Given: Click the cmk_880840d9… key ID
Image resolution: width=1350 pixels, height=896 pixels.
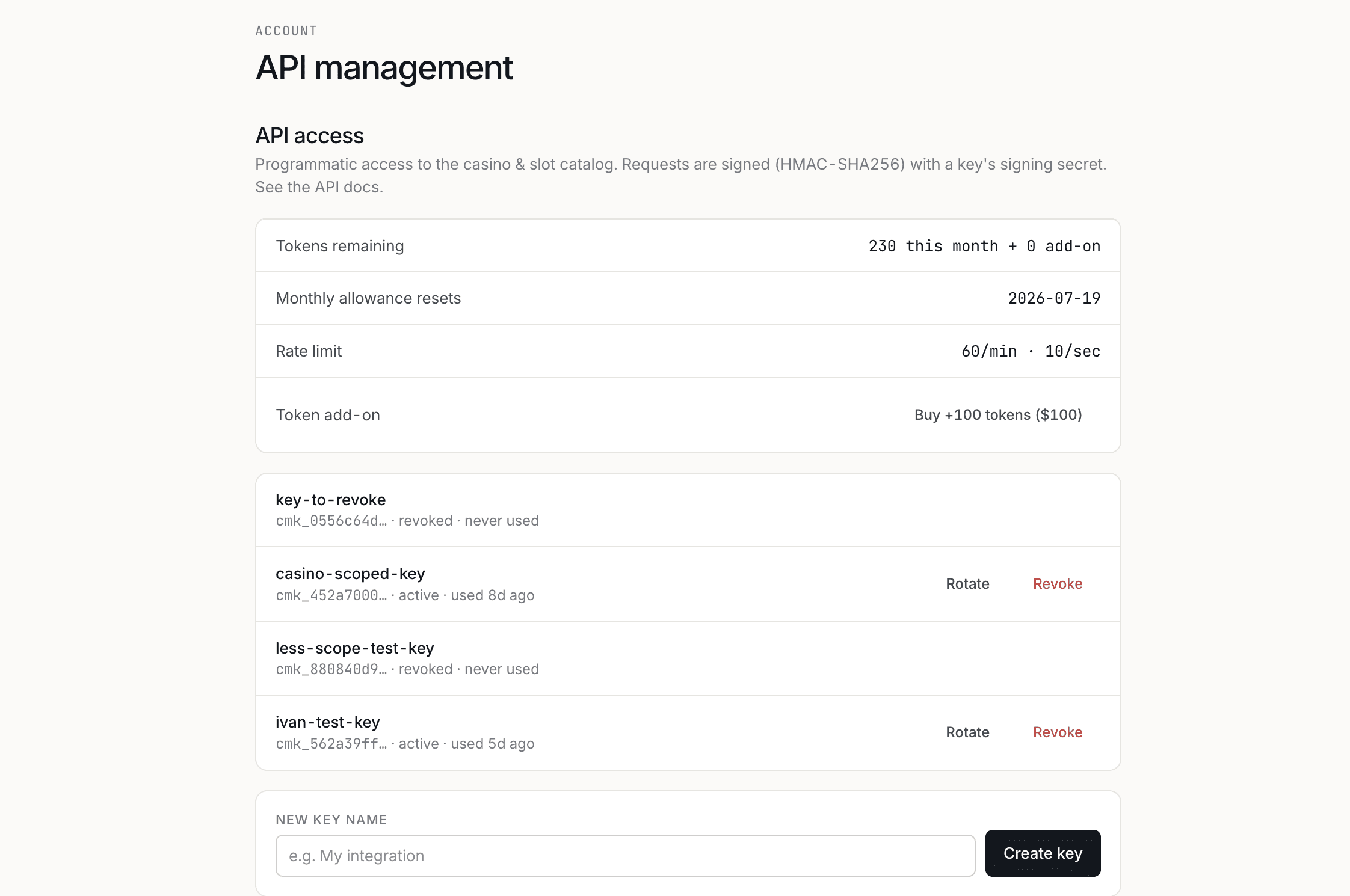Looking at the screenshot, I should pos(331,669).
